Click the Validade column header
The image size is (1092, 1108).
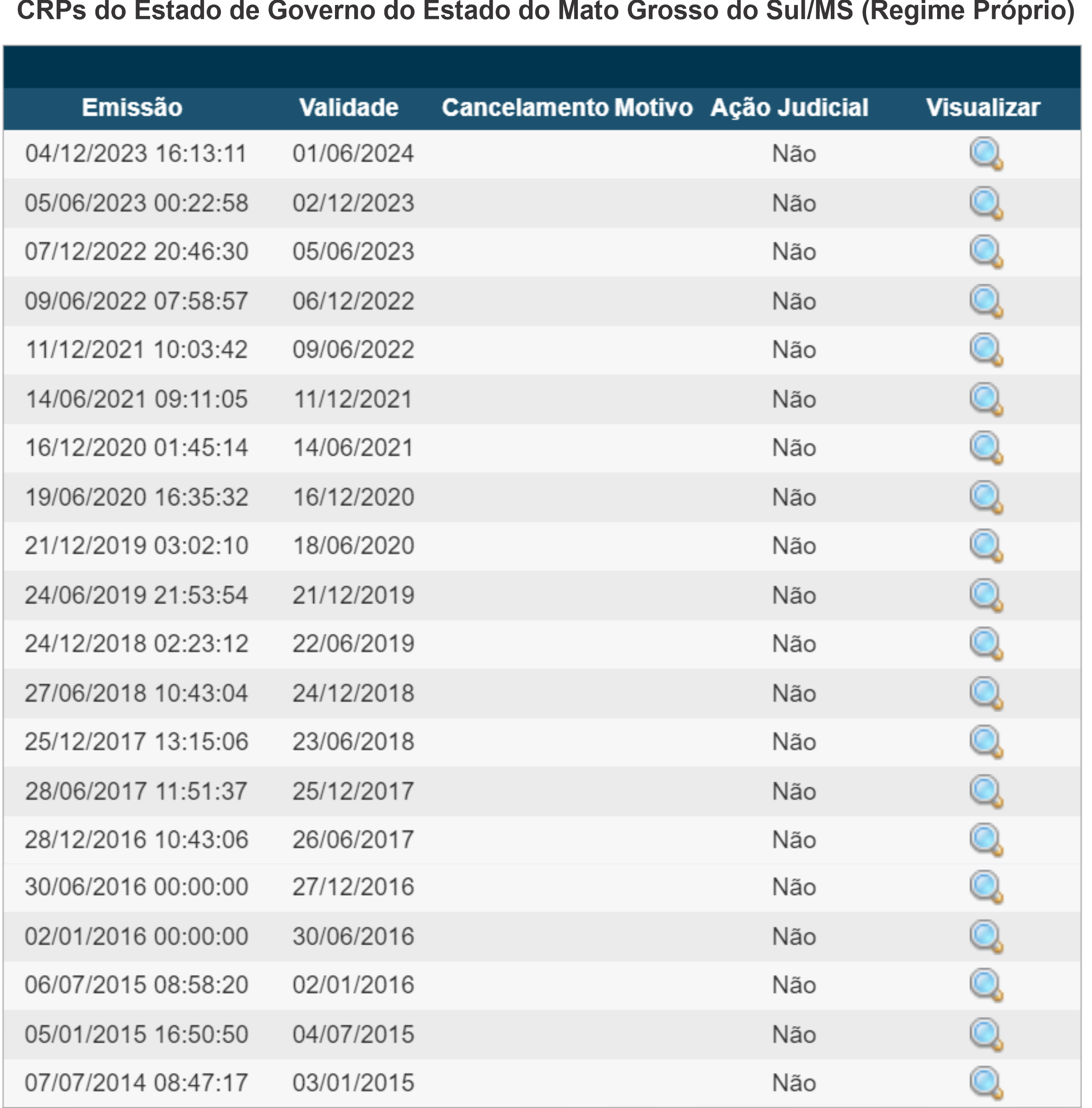[x=349, y=108]
